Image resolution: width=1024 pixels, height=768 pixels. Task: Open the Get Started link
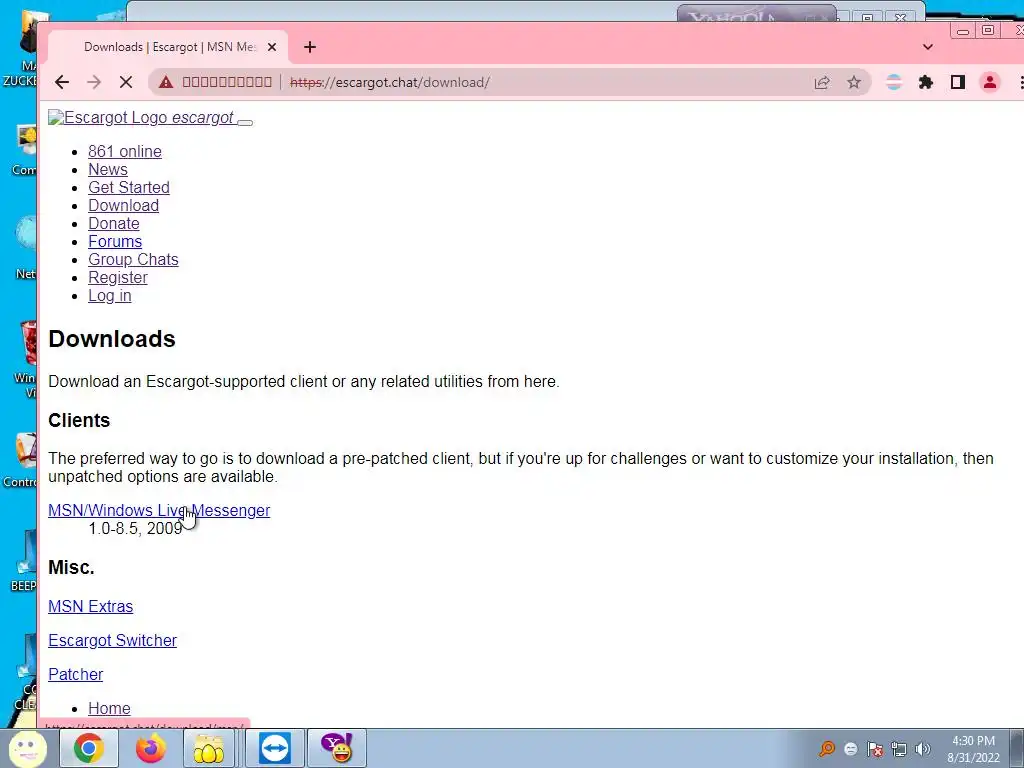(129, 187)
